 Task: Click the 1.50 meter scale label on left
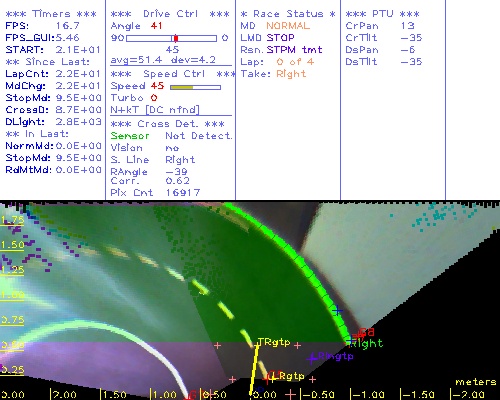click(12, 245)
